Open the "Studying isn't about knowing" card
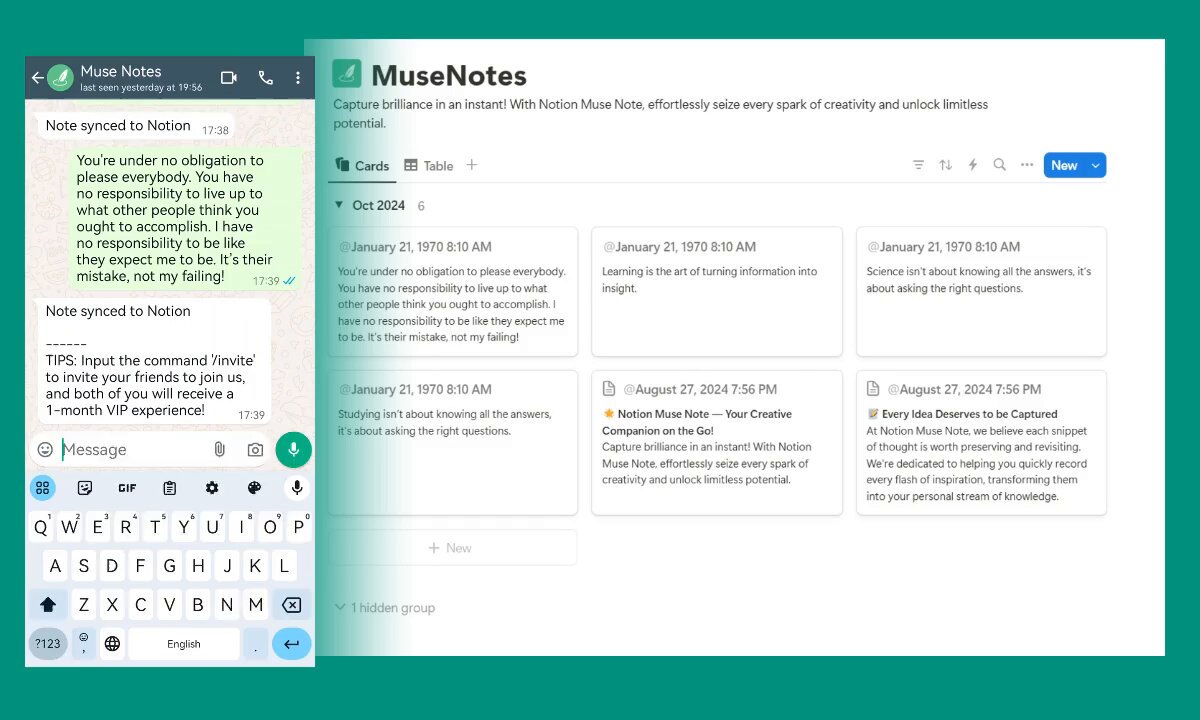Viewport: 1200px width, 720px height. [453, 443]
